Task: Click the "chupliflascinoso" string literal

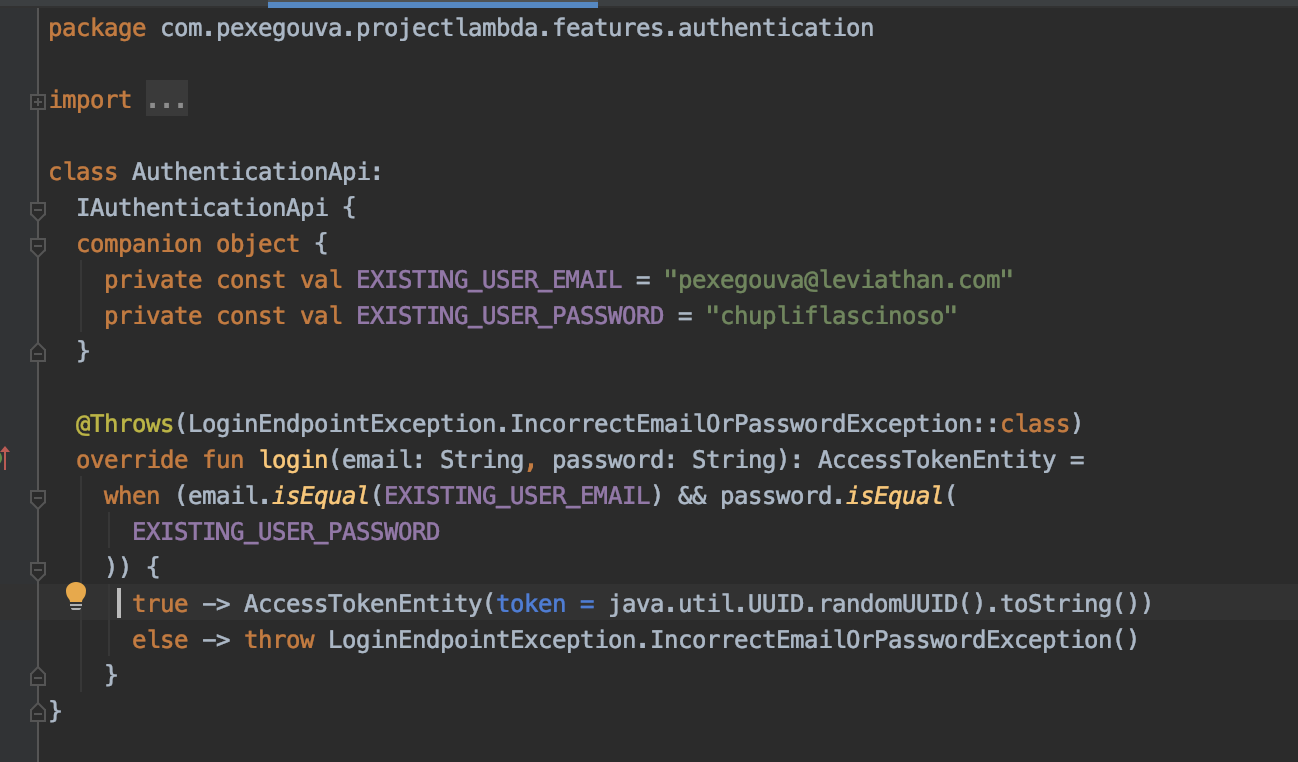Action: coord(832,316)
